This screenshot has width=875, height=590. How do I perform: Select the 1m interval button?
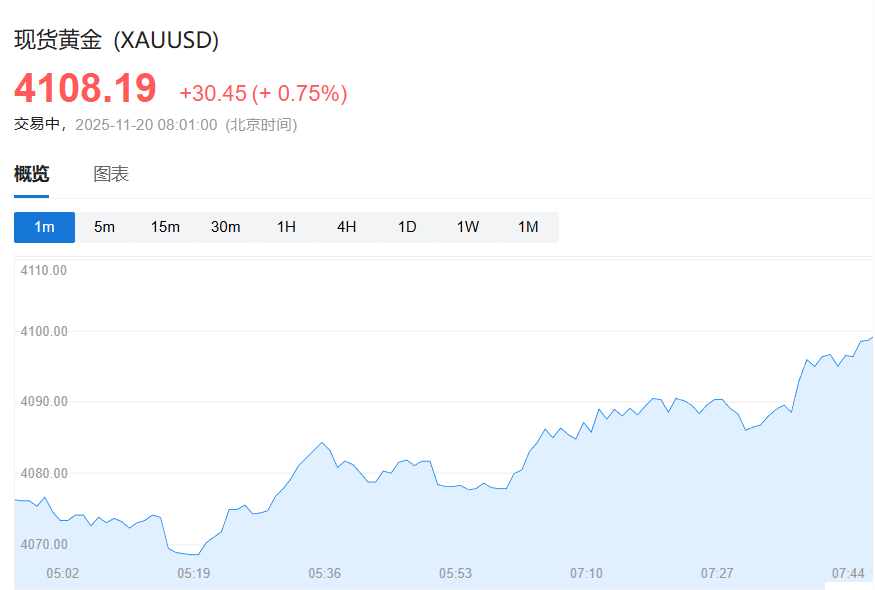[44, 227]
